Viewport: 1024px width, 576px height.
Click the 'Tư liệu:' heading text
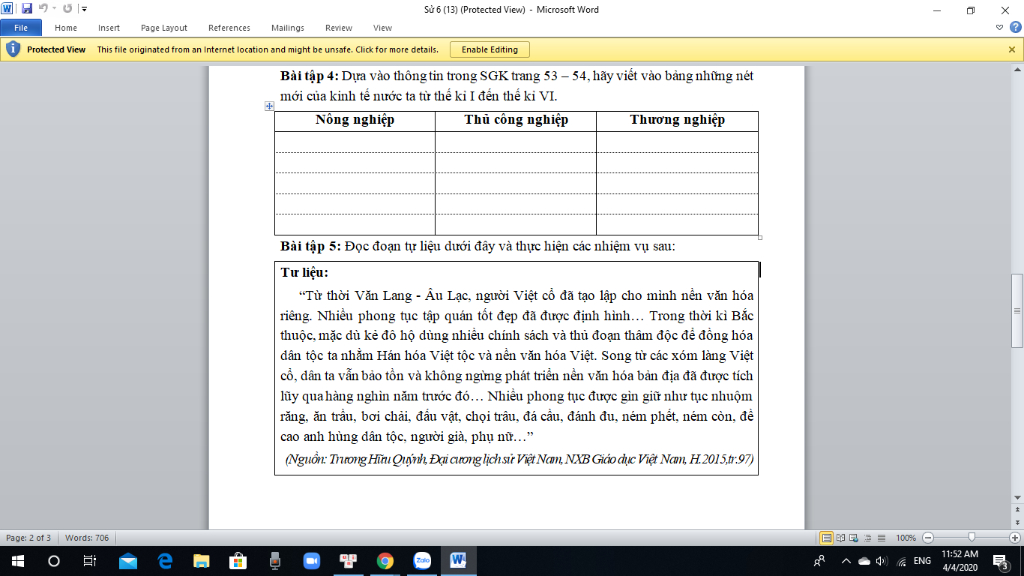(x=304, y=273)
